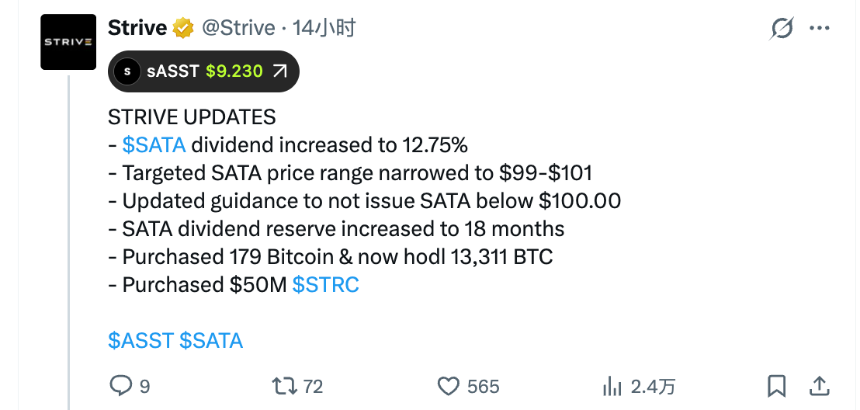Repost this tweet via retweet icon
The image size is (860, 410).
[x=283, y=386]
